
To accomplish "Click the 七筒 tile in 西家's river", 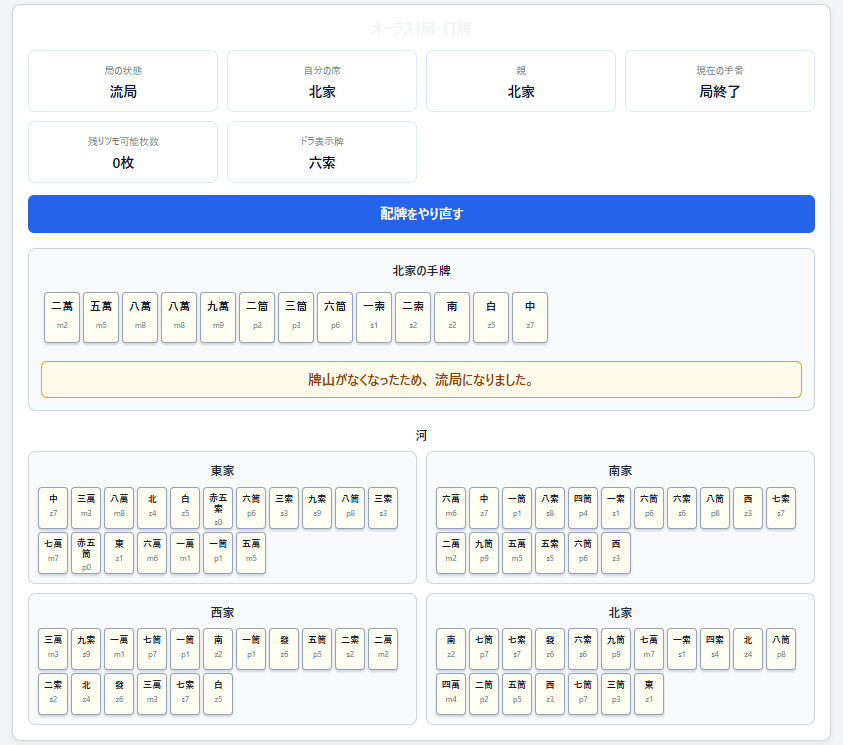I will [x=152, y=649].
